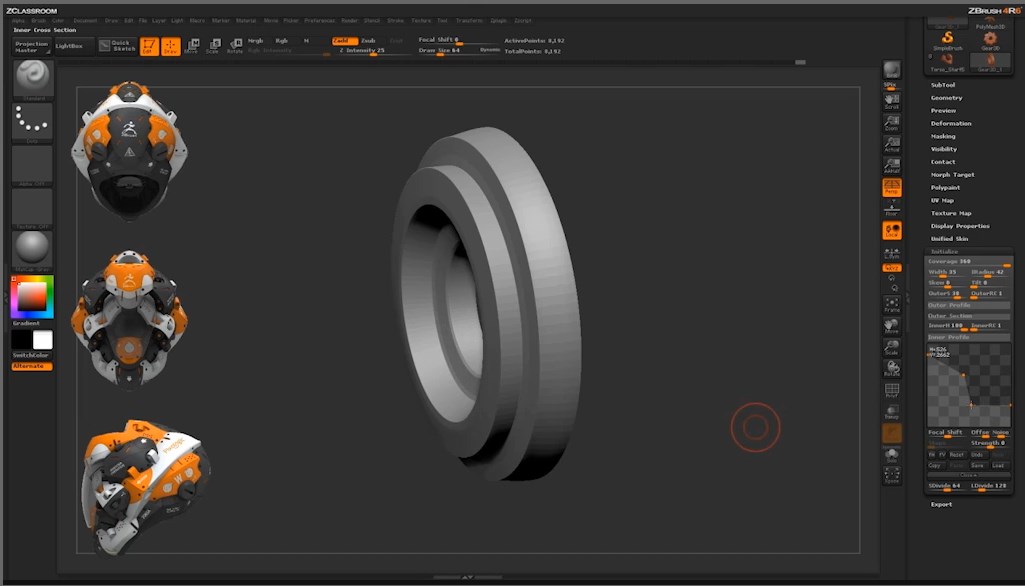This screenshot has height=586, width=1025.
Task: Toggle Local symmetry button
Action: pos(892,230)
